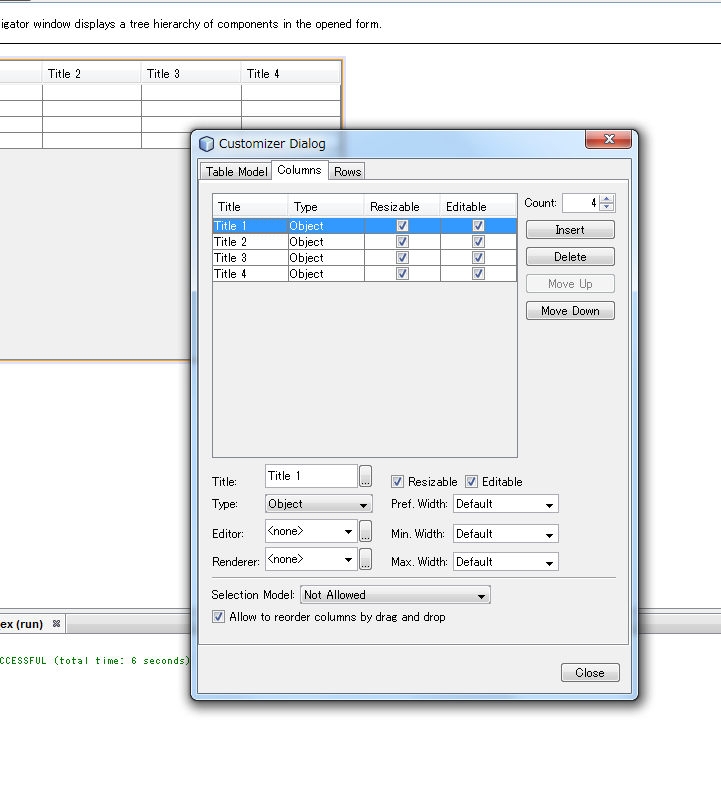Viewport: 721px width, 796px height.
Task: Click the Title text field
Action: tap(311, 476)
